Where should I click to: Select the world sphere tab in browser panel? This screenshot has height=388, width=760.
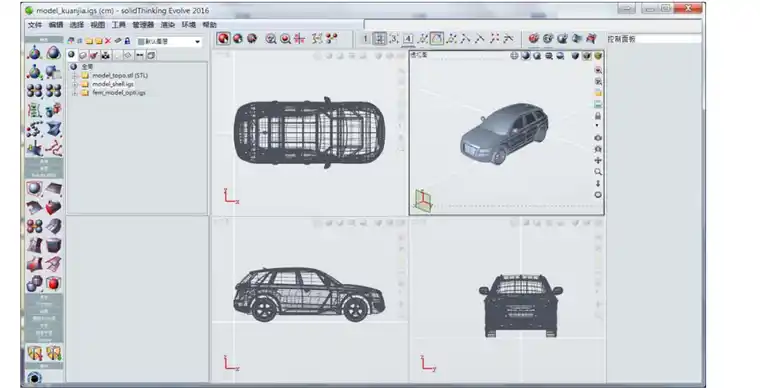point(72,55)
